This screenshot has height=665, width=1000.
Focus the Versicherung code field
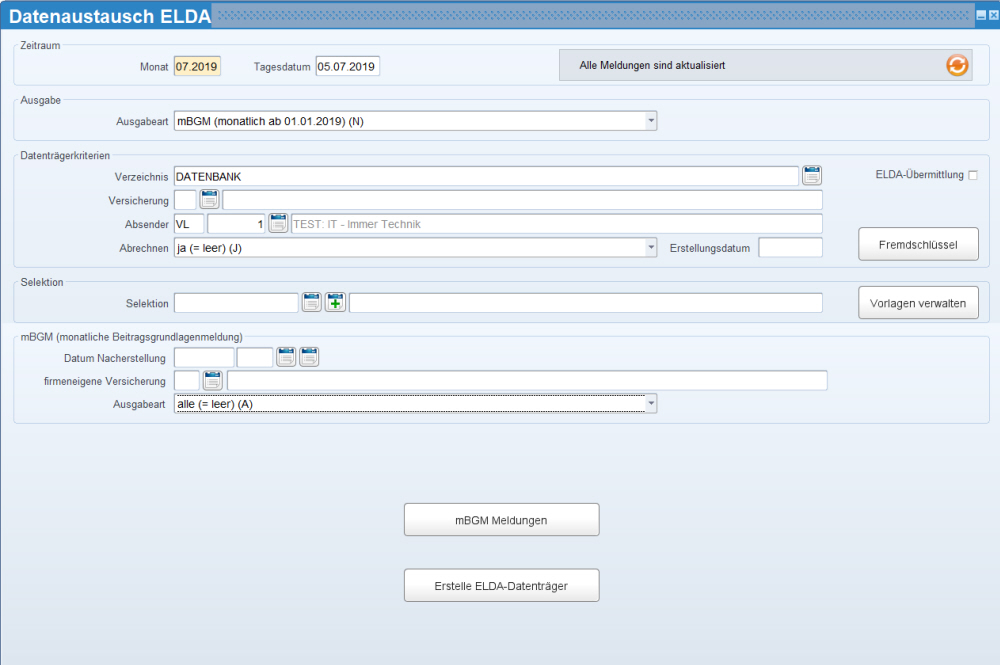185,200
